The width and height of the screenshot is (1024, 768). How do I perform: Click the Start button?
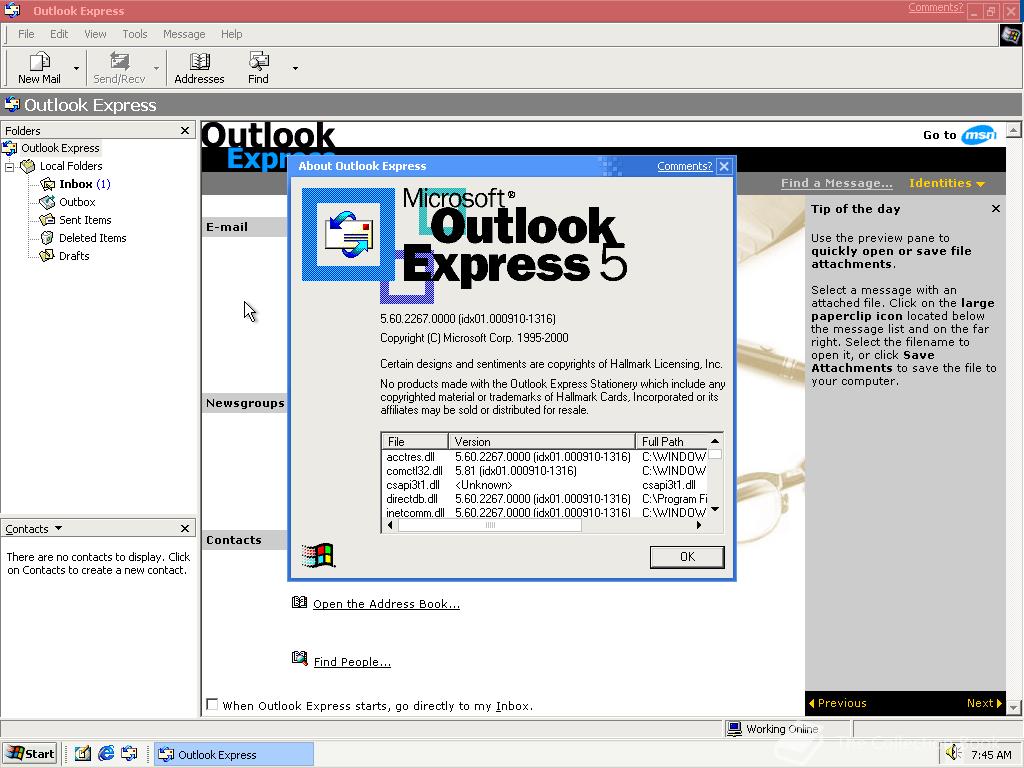[30, 754]
